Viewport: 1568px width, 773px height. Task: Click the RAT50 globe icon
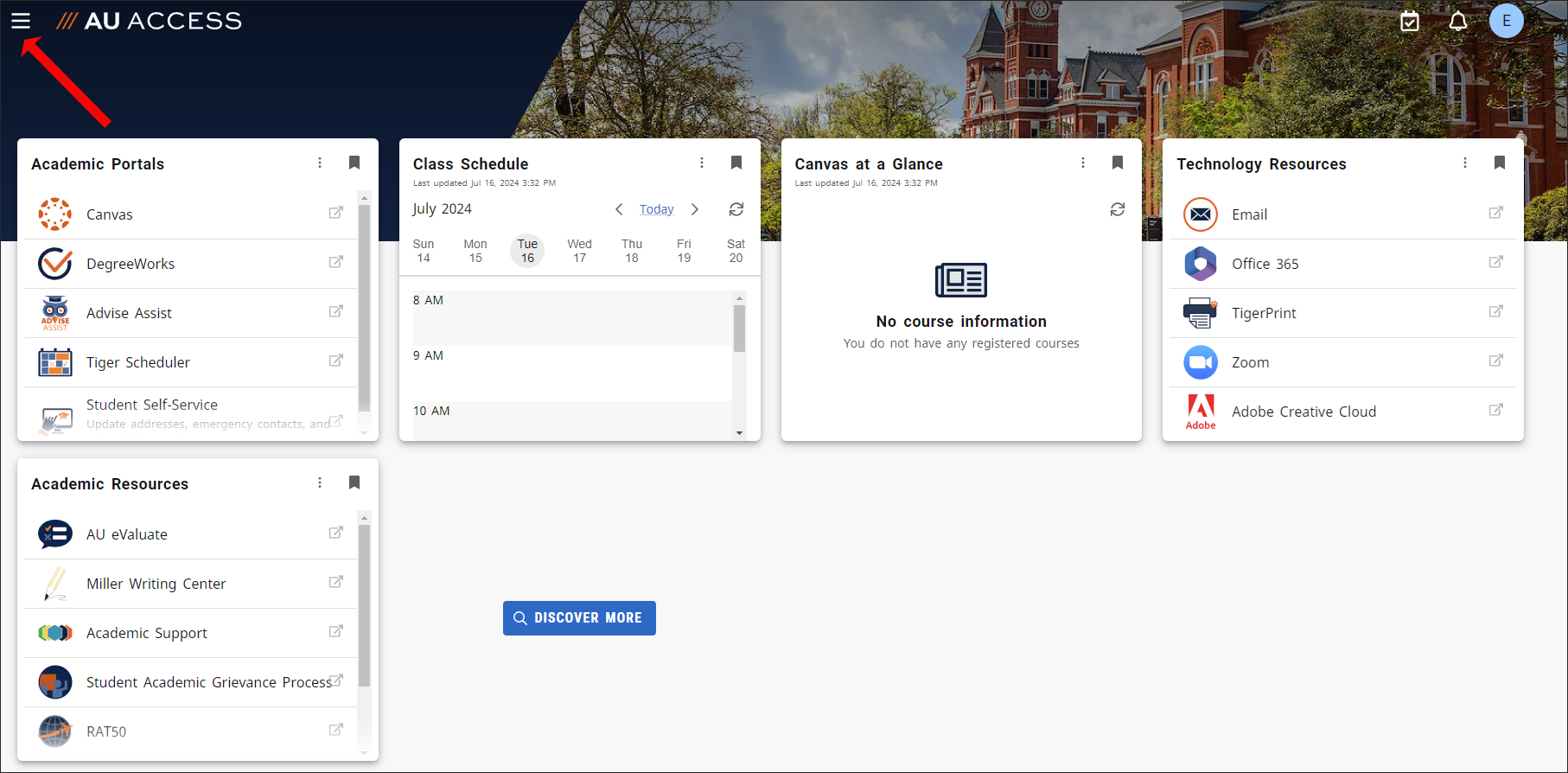[x=55, y=731]
